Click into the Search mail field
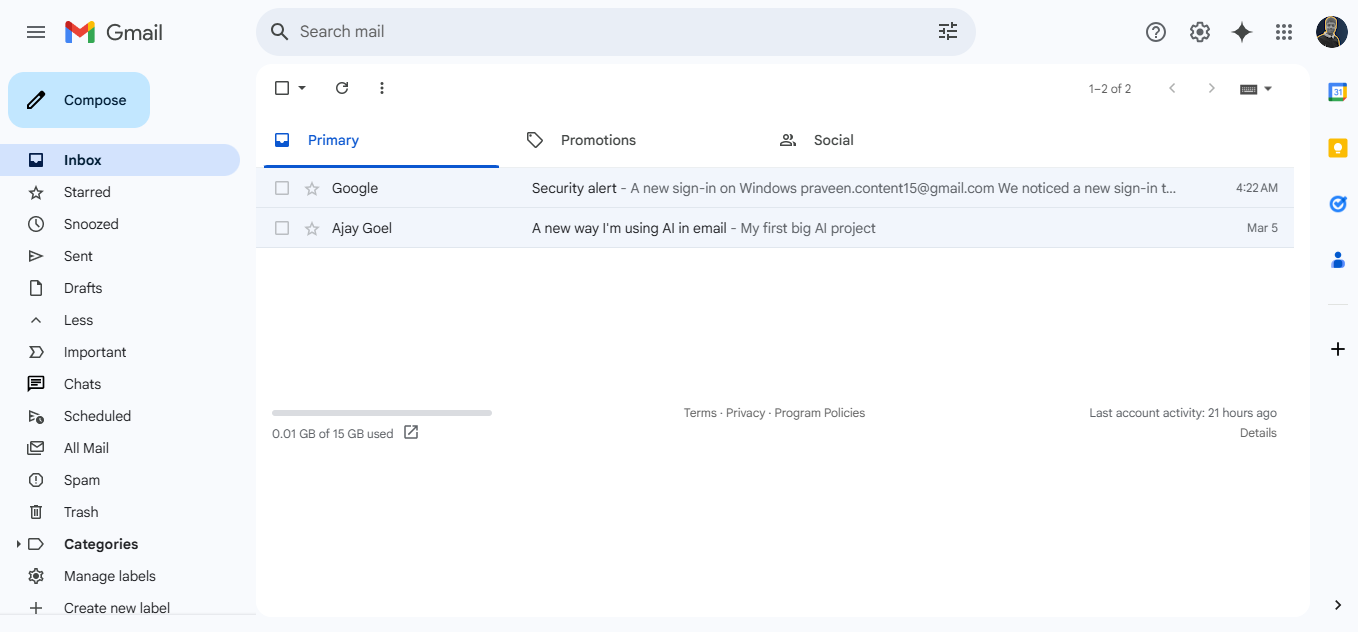The image size is (1358, 632). coord(600,32)
